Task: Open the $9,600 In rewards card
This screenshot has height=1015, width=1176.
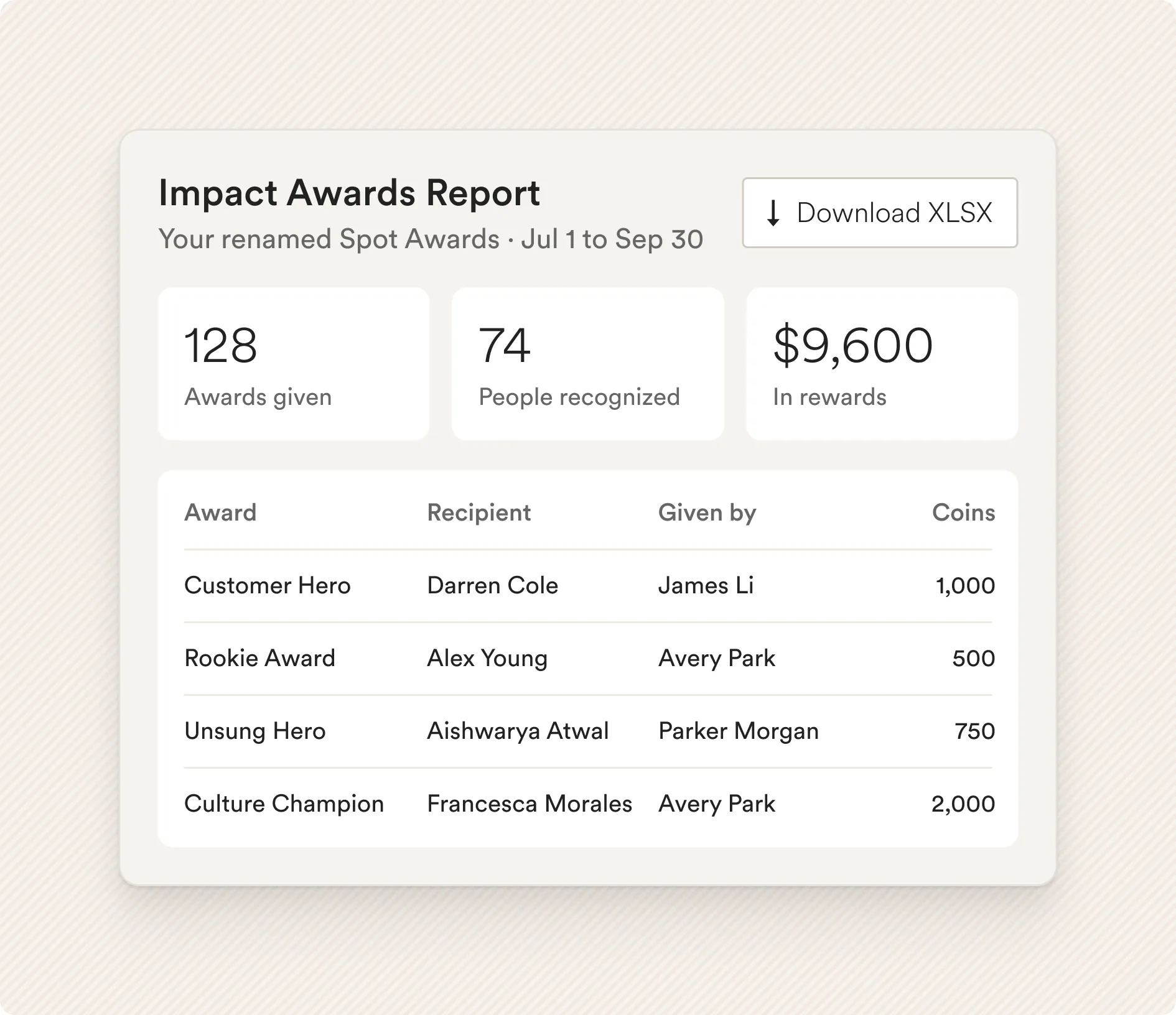Action: (882, 364)
